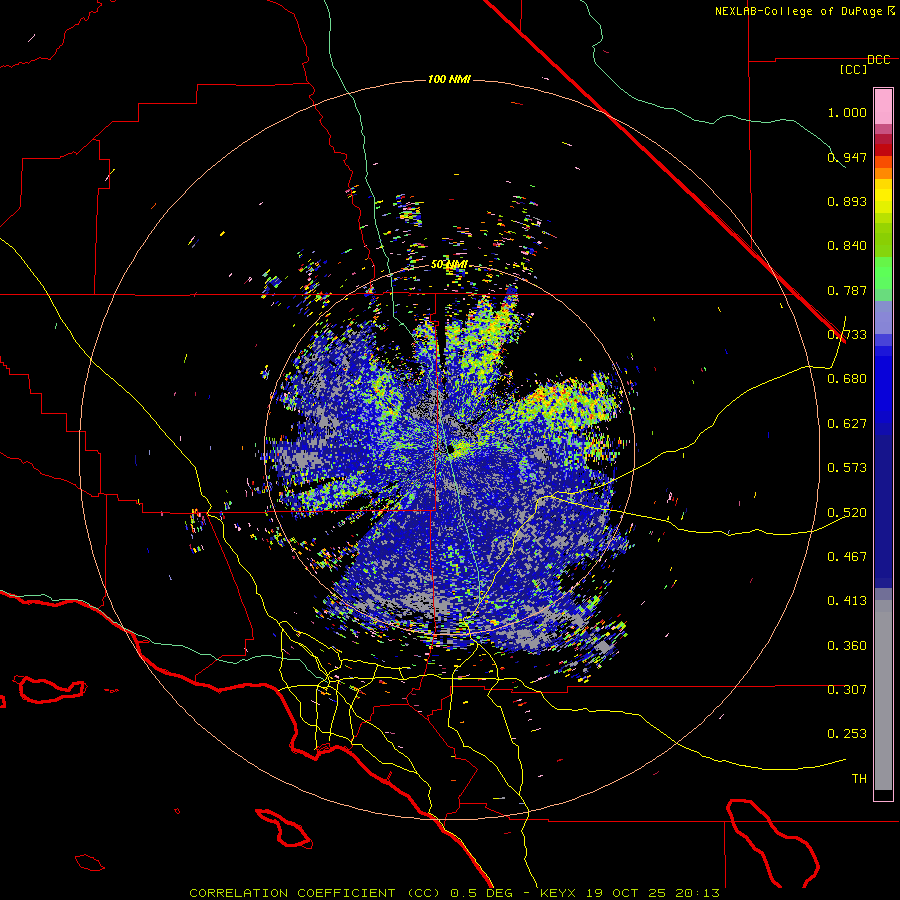
Task: Click the 0.733 scale value
Action: (x=847, y=335)
